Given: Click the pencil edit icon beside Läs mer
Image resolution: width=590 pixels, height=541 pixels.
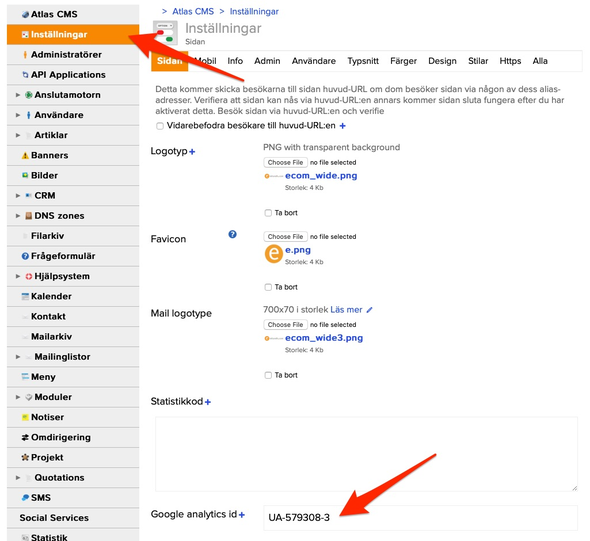Looking at the screenshot, I should click(370, 310).
